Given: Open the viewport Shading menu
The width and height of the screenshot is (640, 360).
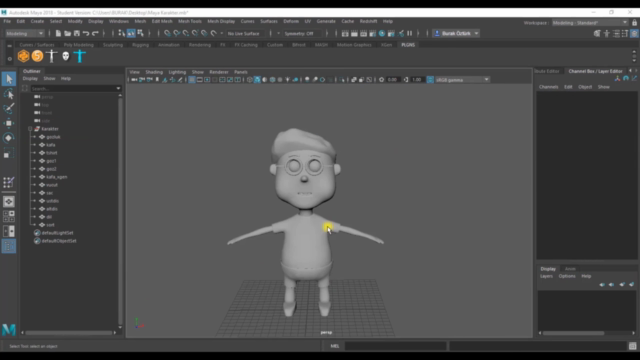Looking at the screenshot, I should pyautogui.click(x=154, y=72).
